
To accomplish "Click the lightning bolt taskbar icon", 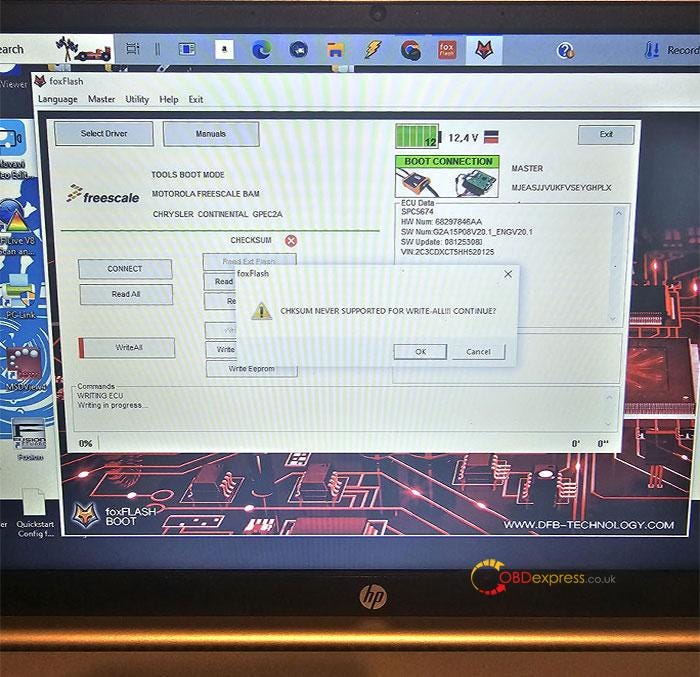I will click(x=373, y=50).
